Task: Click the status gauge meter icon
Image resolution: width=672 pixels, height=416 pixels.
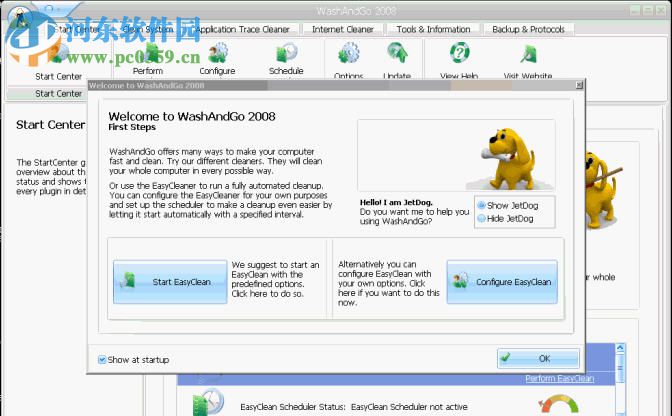Action: point(558,405)
